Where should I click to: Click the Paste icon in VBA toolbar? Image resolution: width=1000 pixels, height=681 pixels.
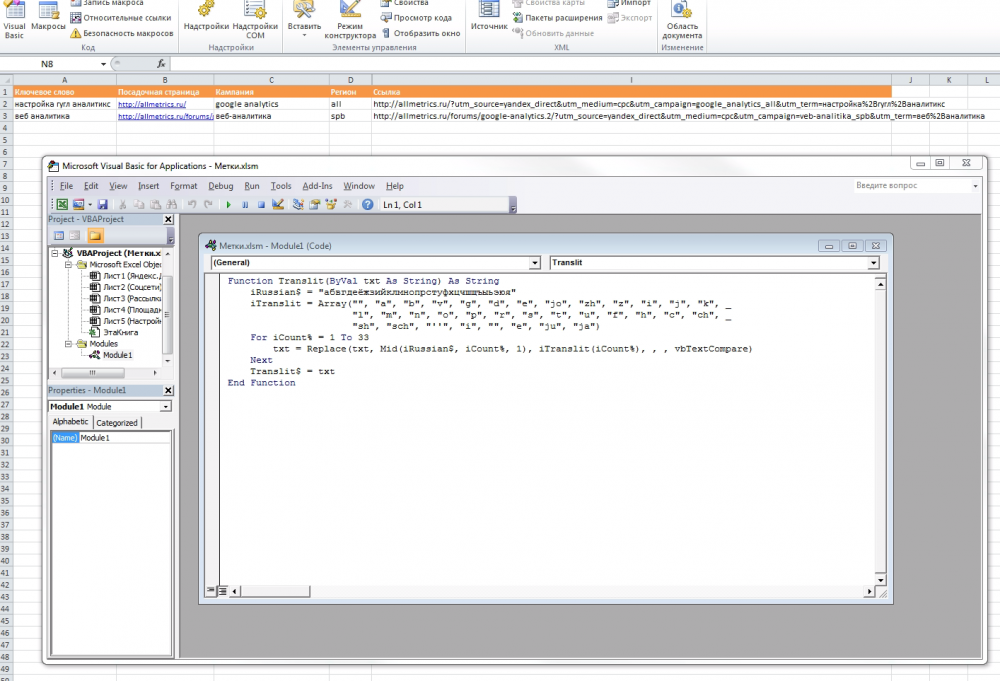pyautogui.click(x=155, y=205)
